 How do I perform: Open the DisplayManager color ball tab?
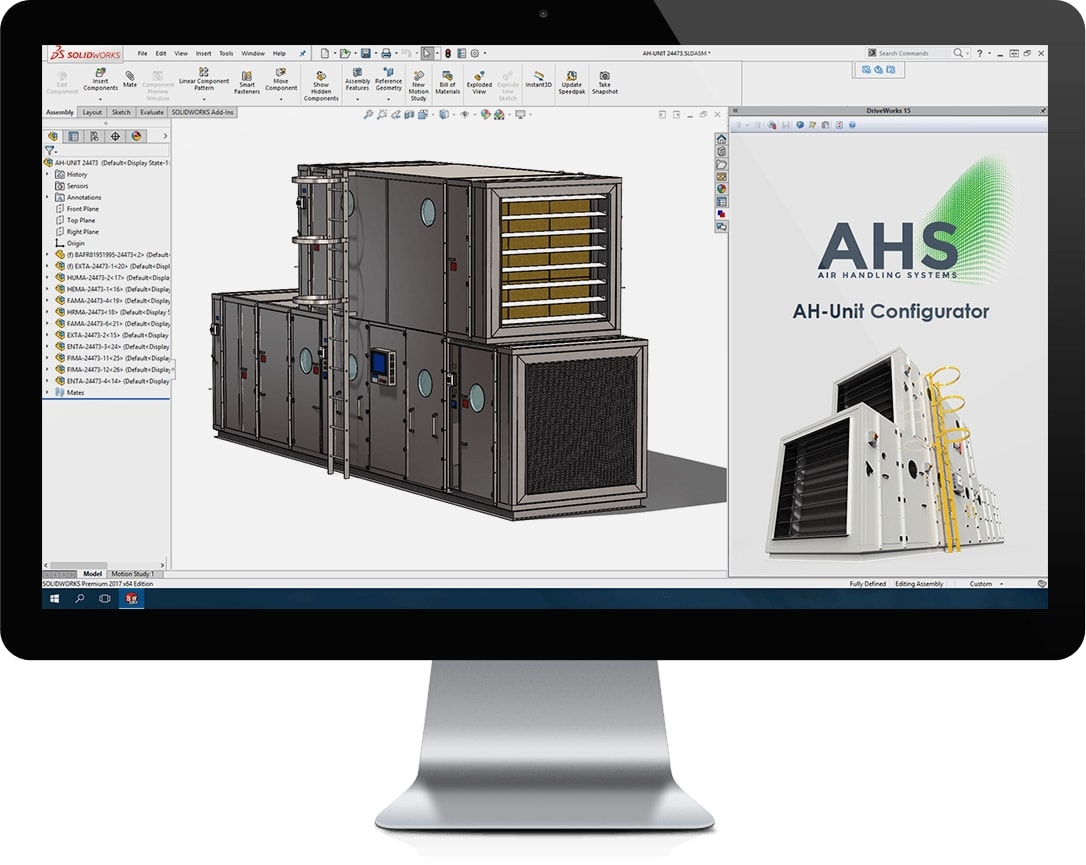pos(136,136)
